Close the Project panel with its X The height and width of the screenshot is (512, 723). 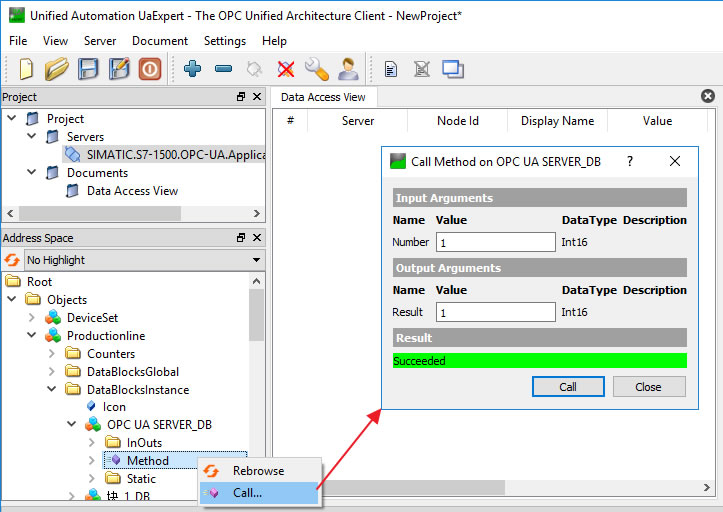coord(257,96)
